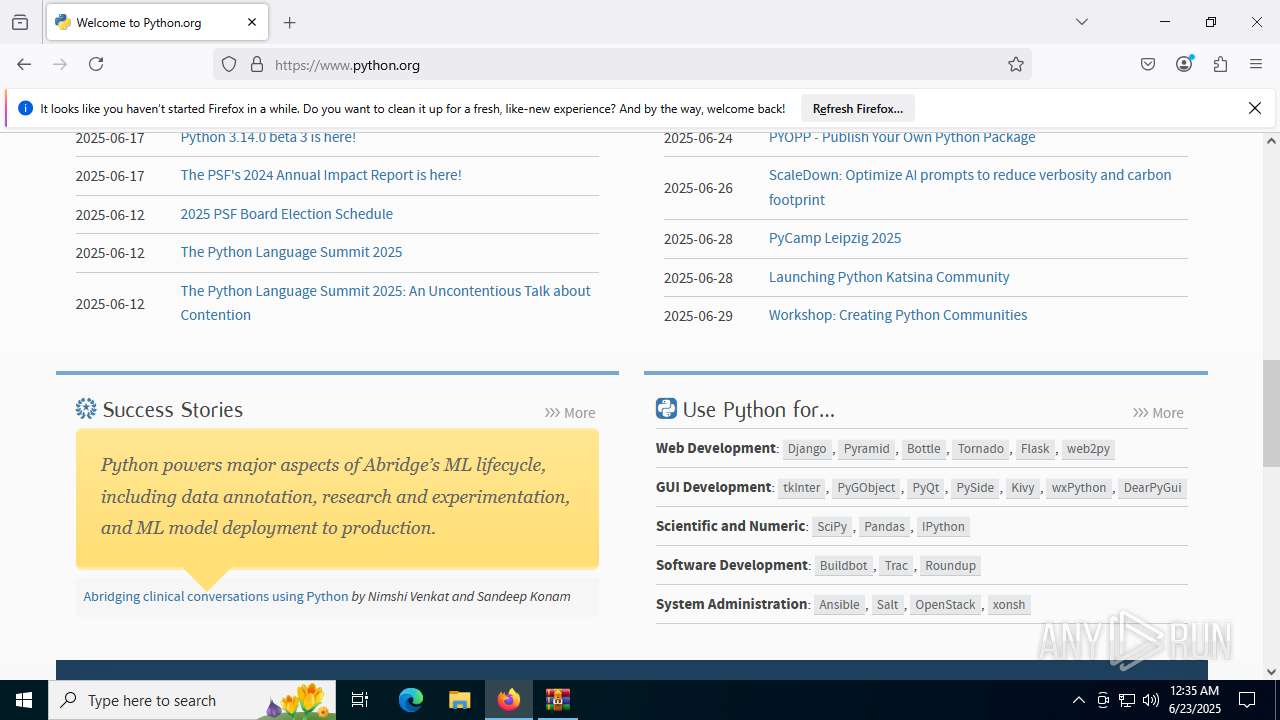
Task: Show hidden system tray icons
Action: 1078,700
